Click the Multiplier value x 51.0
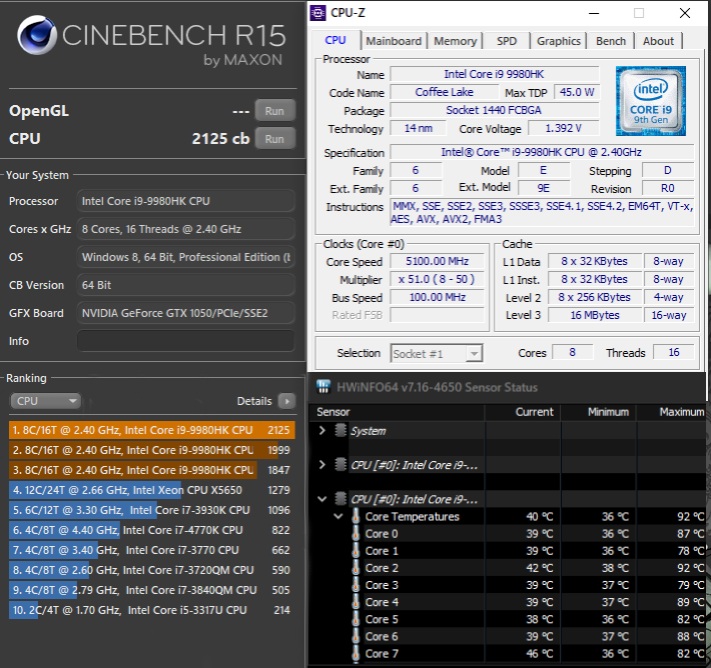The width and height of the screenshot is (711, 668). (x=437, y=279)
